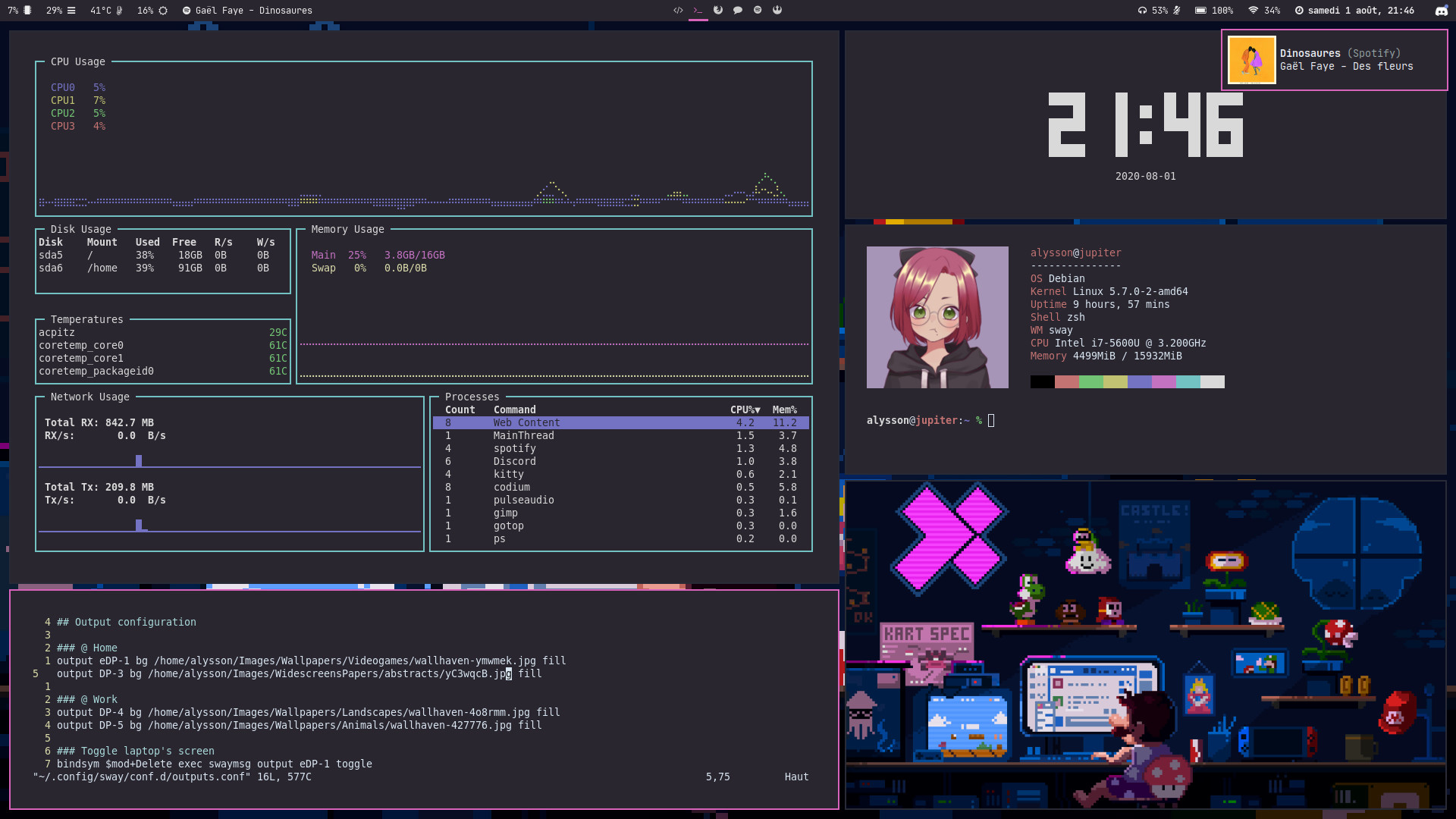The height and width of the screenshot is (819, 1456).
Task: Click the CPU usage 7% indicator in top bar
Action: (x=20, y=11)
